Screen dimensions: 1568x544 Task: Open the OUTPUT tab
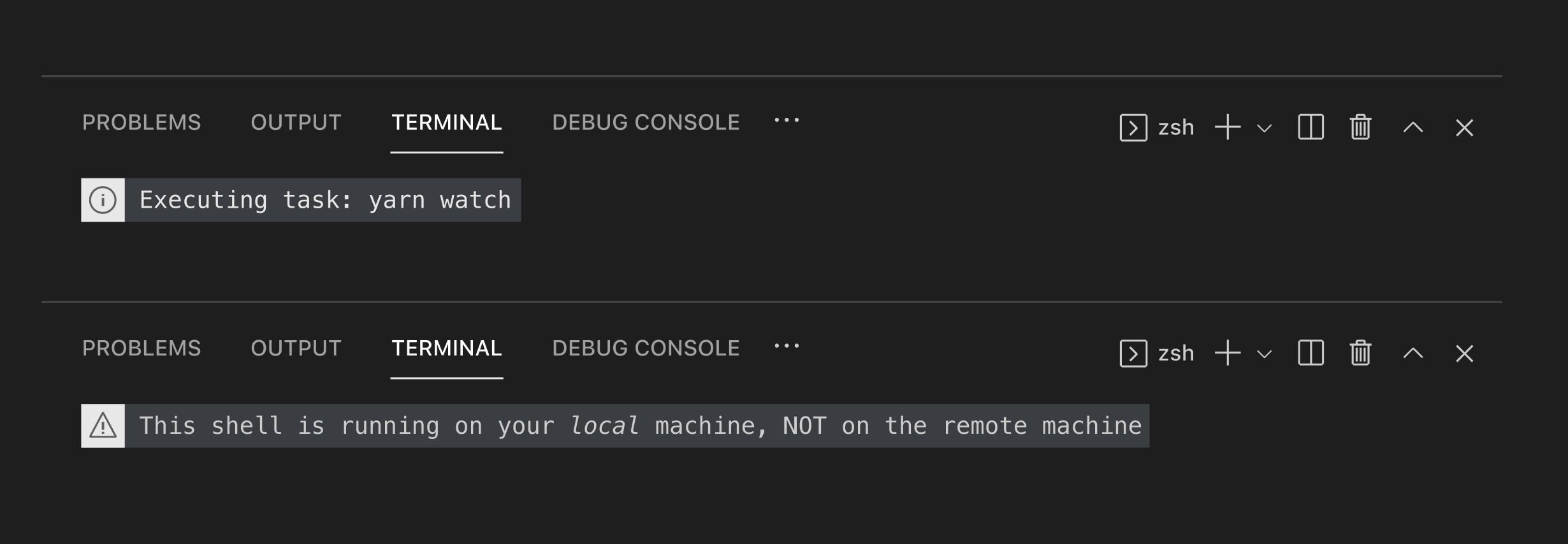(296, 122)
